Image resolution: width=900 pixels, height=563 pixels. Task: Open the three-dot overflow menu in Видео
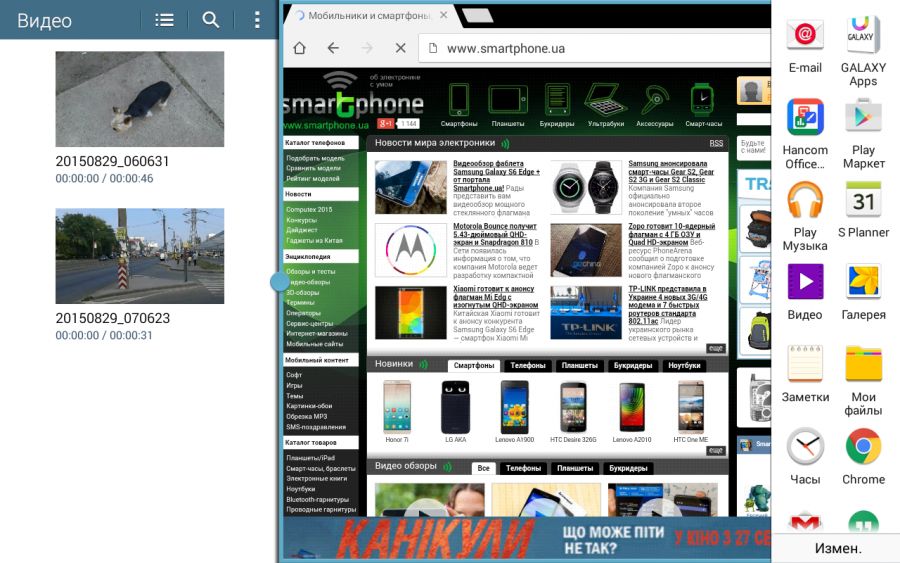257,20
